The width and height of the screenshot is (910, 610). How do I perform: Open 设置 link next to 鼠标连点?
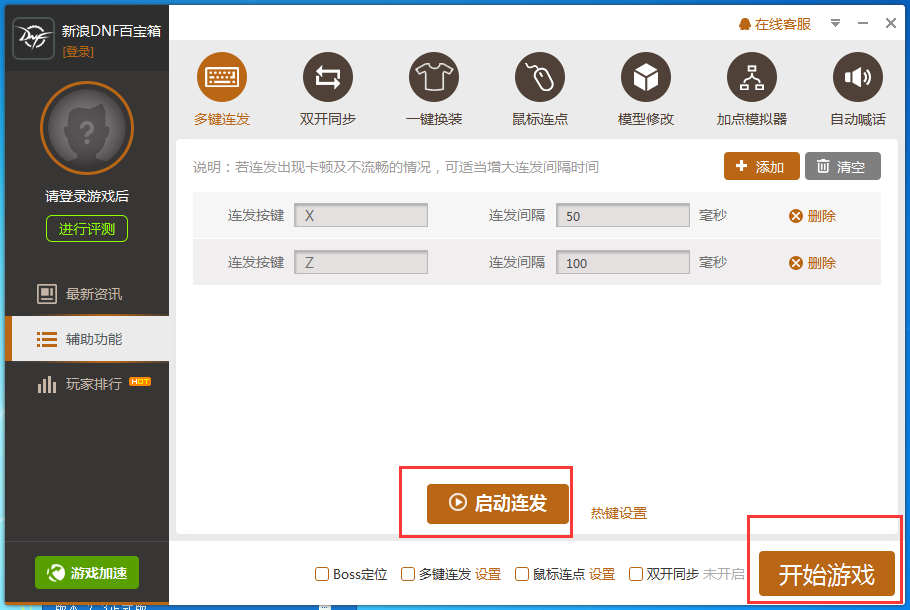point(602,574)
